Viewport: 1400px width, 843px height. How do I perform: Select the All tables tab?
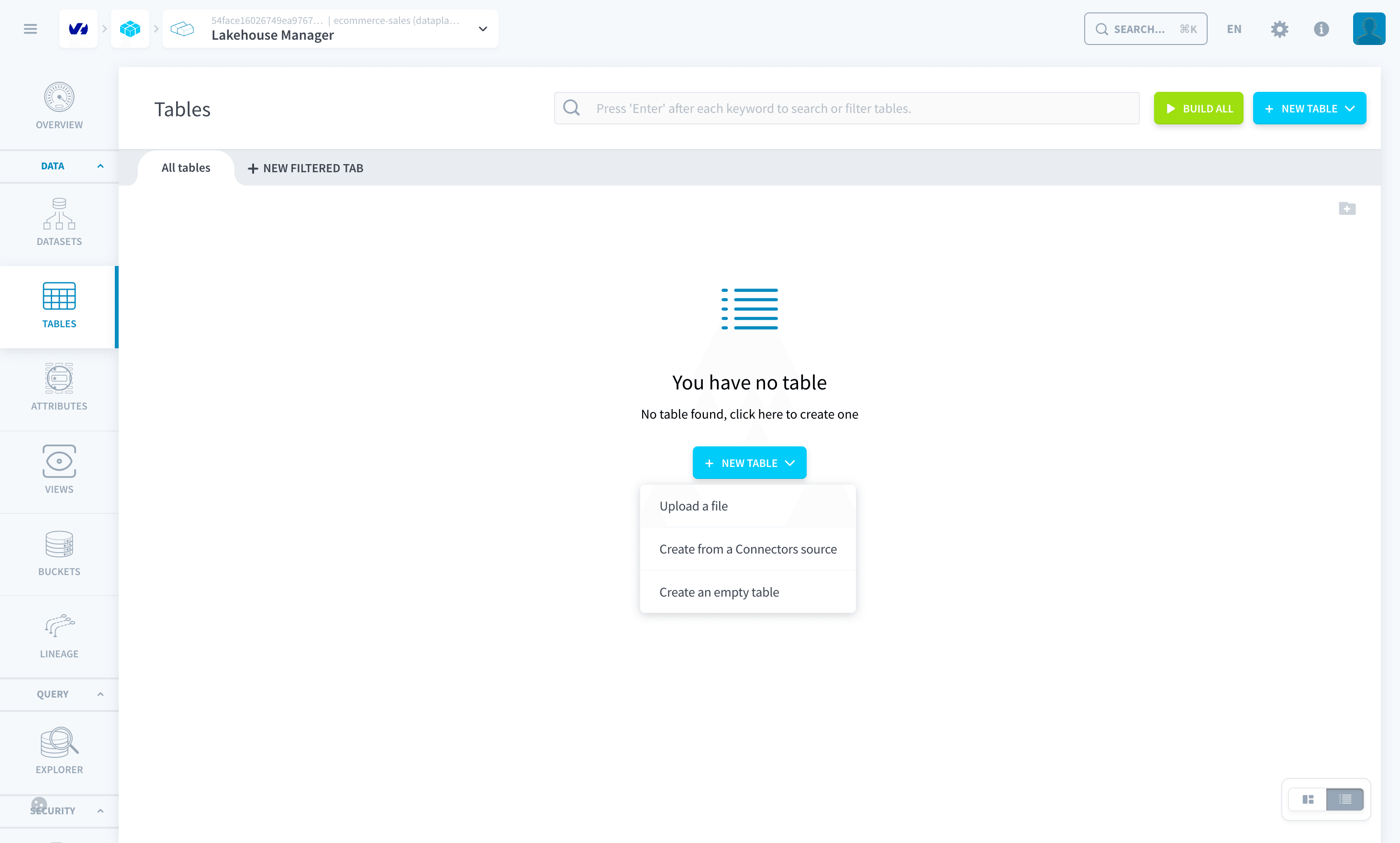point(186,167)
